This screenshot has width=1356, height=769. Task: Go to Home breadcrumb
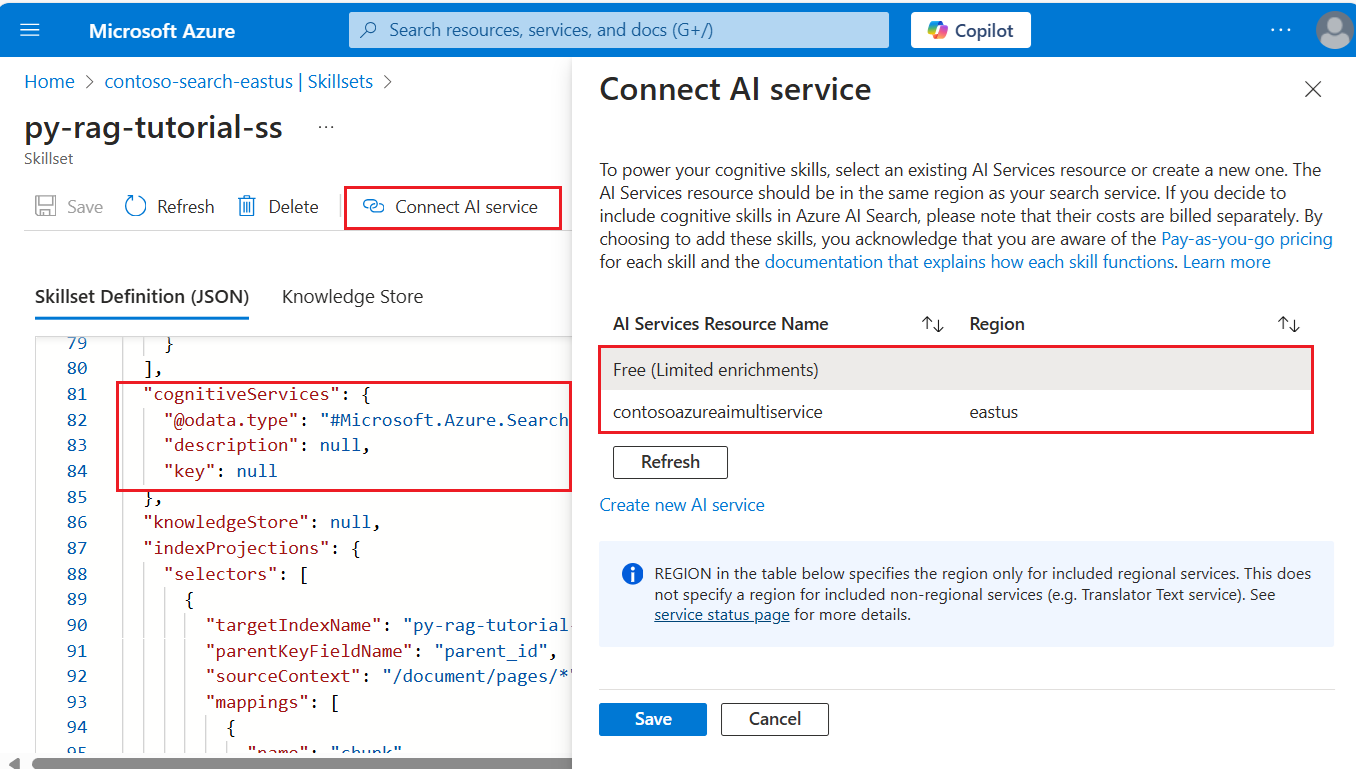(x=49, y=82)
